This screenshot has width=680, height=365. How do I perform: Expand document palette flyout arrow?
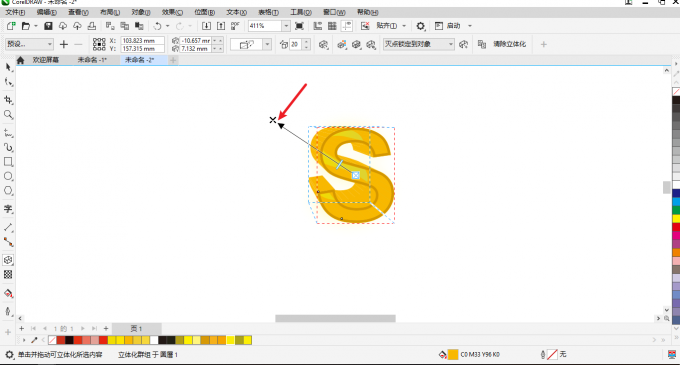[x=24, y=340]
